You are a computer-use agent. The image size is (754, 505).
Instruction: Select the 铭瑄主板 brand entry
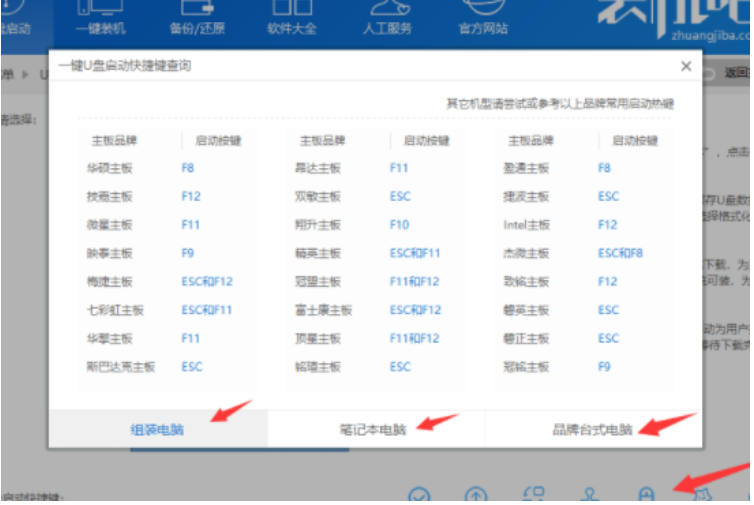(x=318, y=367)
